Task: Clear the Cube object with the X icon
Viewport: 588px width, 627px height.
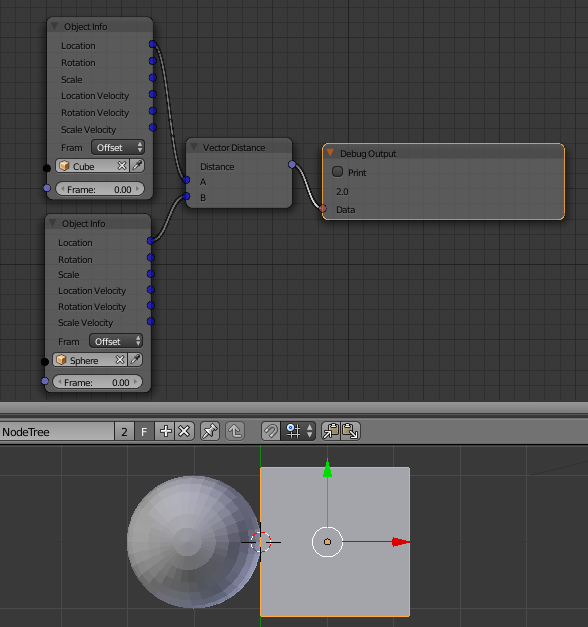Action: coord(122,166)
